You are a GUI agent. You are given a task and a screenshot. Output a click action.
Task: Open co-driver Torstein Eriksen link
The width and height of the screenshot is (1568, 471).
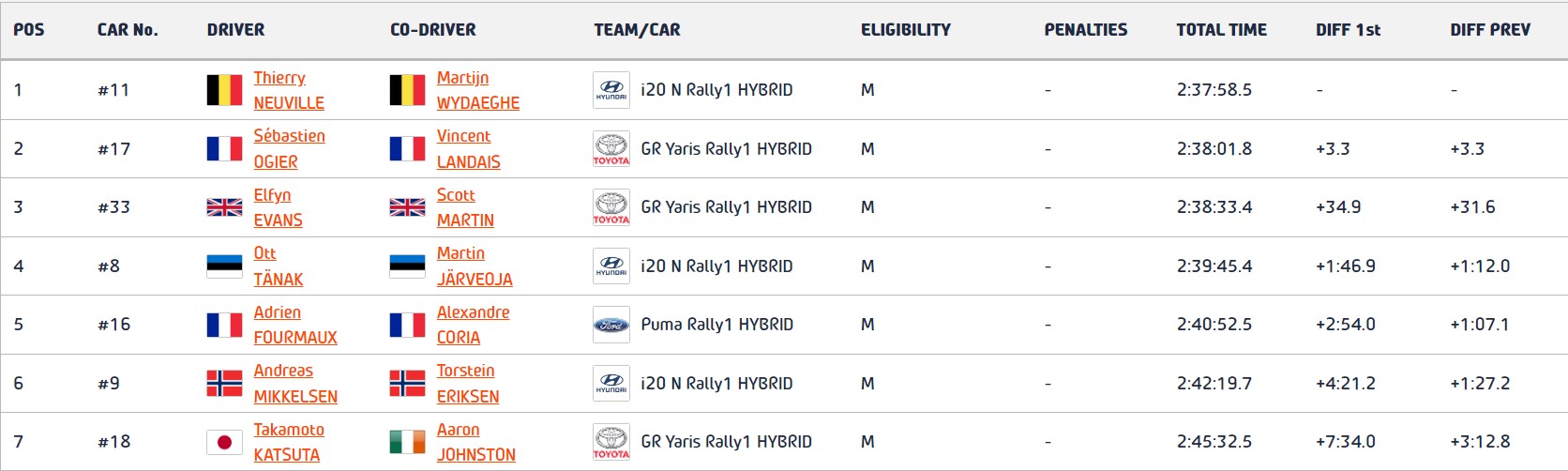pos(467,384)
